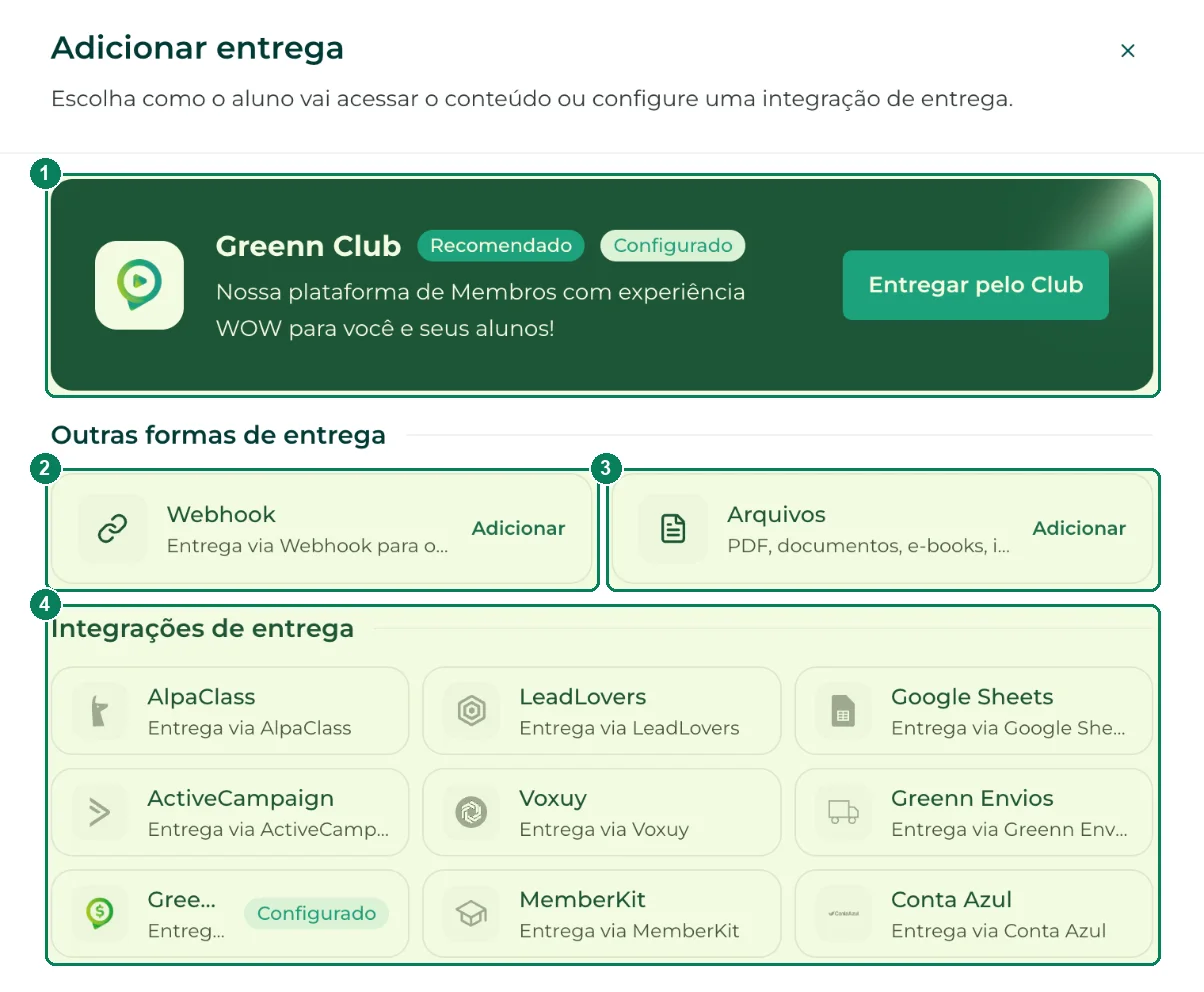This screenshot has width=1204, height=992.
Task: Click 'Entrega via Voxuy' text
Action: (604, 830)
